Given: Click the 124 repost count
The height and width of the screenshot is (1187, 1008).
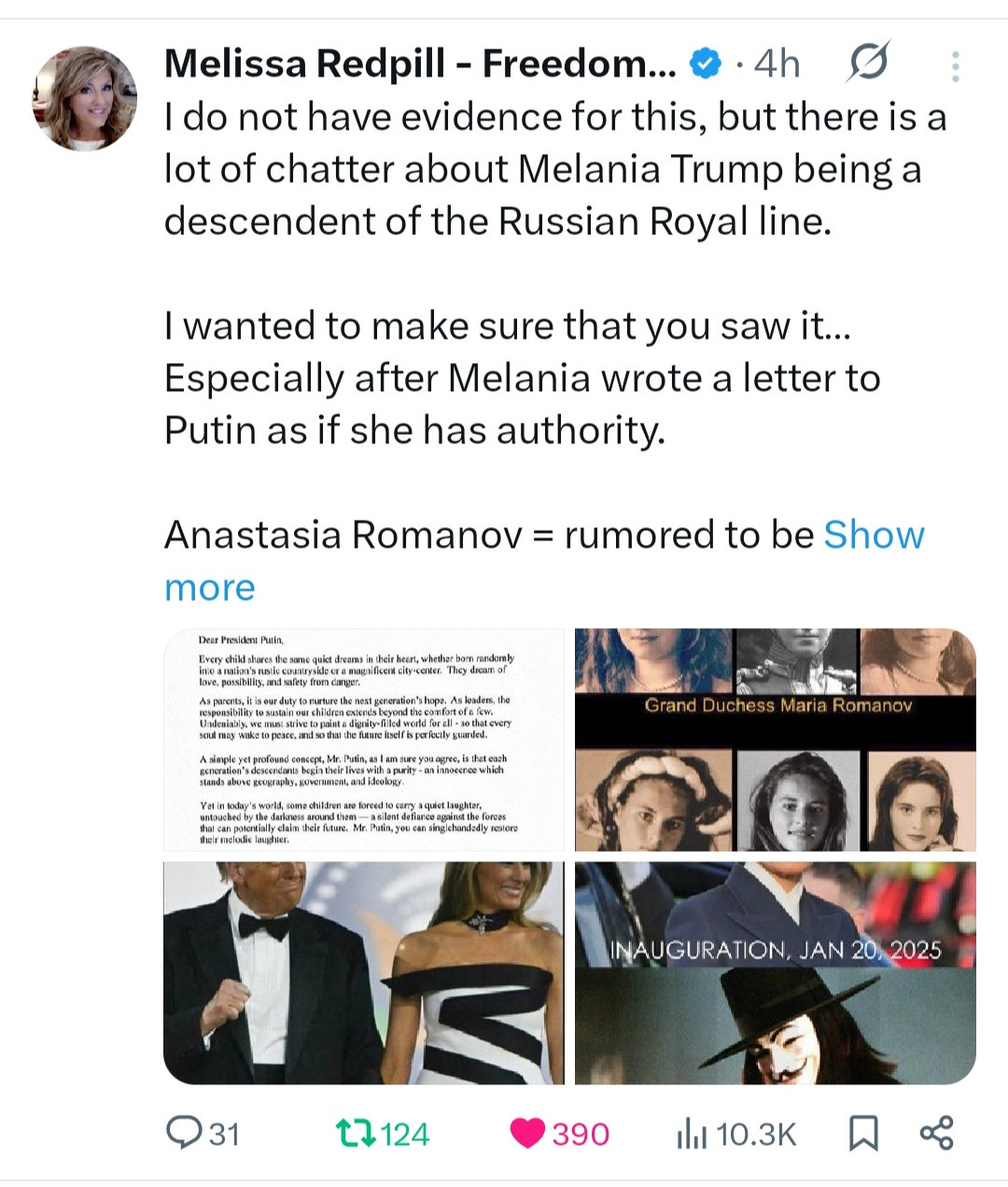Looking at the screenshot, I should point(405,1134).
